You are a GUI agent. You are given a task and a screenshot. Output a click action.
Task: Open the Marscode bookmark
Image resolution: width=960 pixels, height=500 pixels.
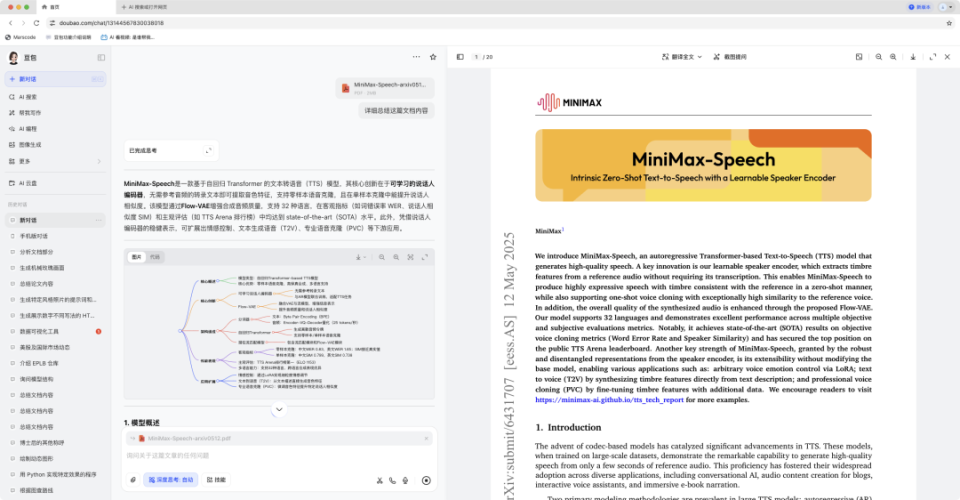coord(21,37)
